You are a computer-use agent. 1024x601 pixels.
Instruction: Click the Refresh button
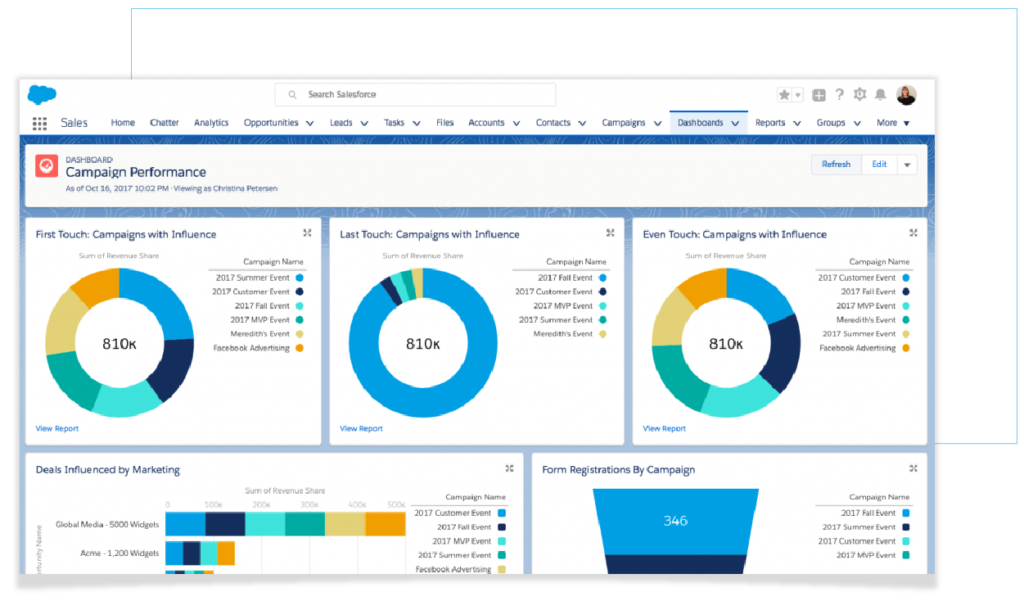click(836, 165)
